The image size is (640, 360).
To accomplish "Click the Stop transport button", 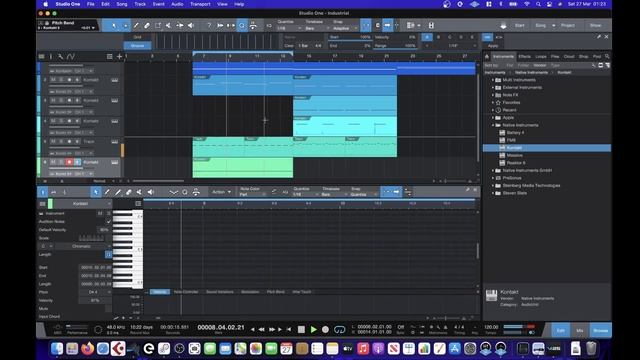I will point(301,329).
